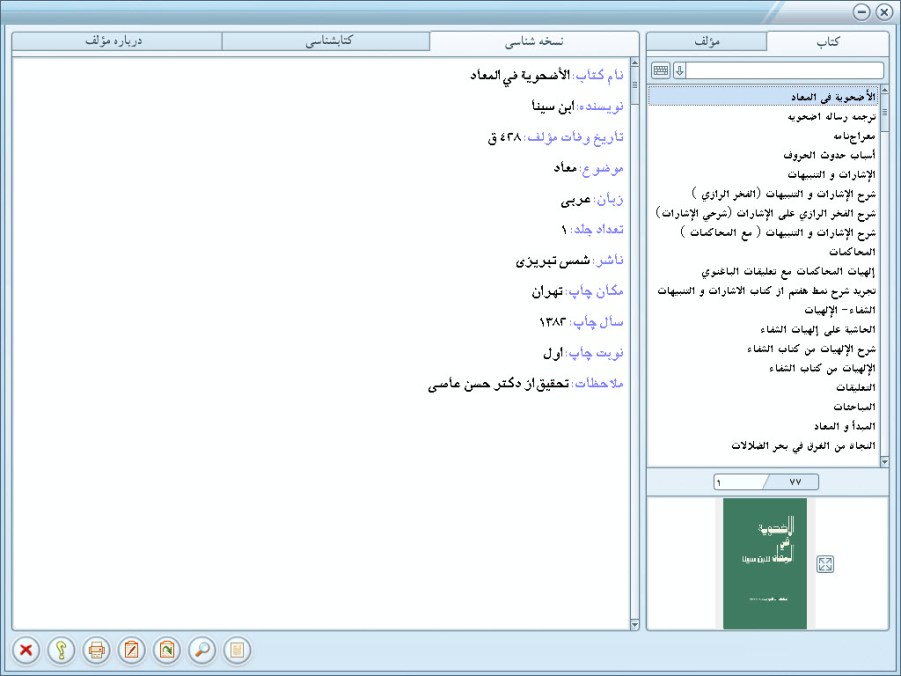Open help via the question mark icon
Screen dimensions: 901x676
pyautogui.click(x=62, y=651)
